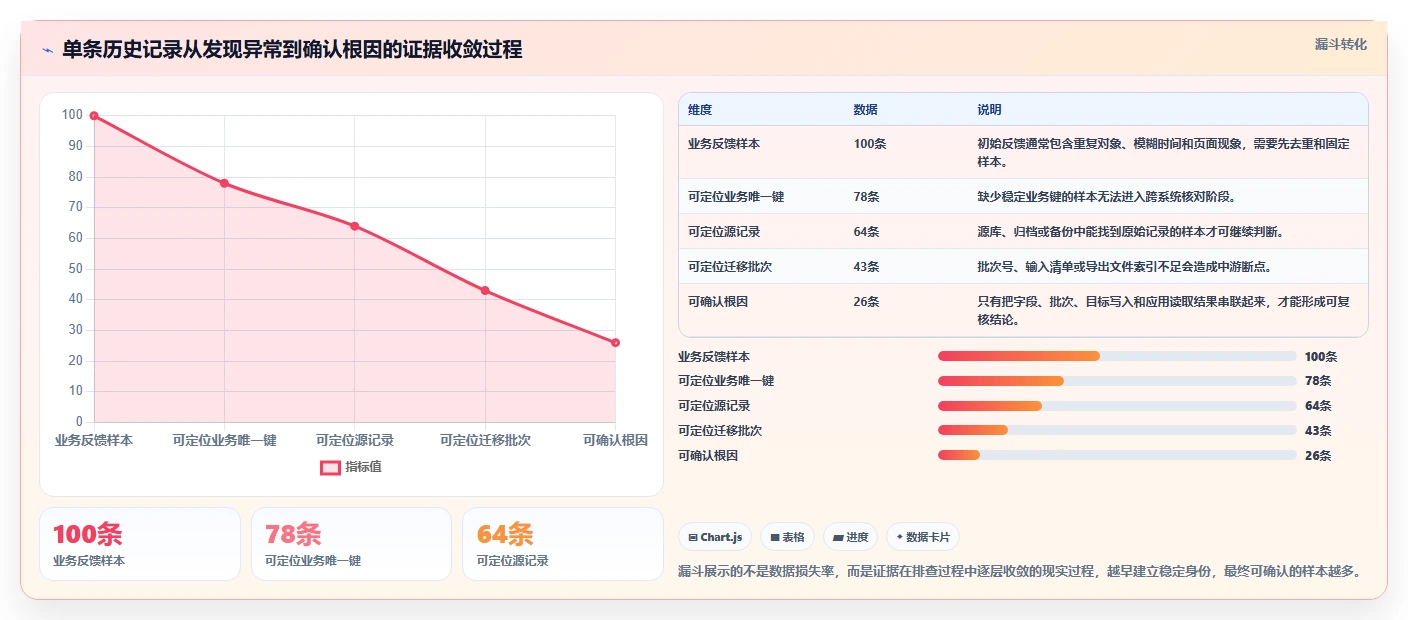Image resolution: width=1408 pixels, height=620 pixels.
Task: Click the 可定位迁移批次 progress bar
Action: 1117,430
